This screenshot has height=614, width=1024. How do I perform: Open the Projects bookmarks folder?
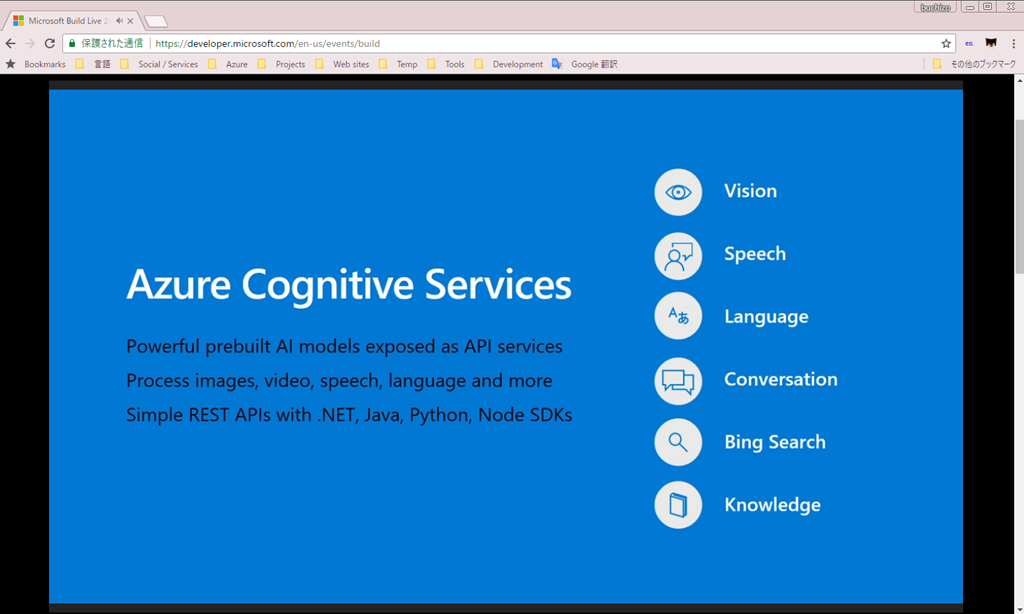(281, 64)
